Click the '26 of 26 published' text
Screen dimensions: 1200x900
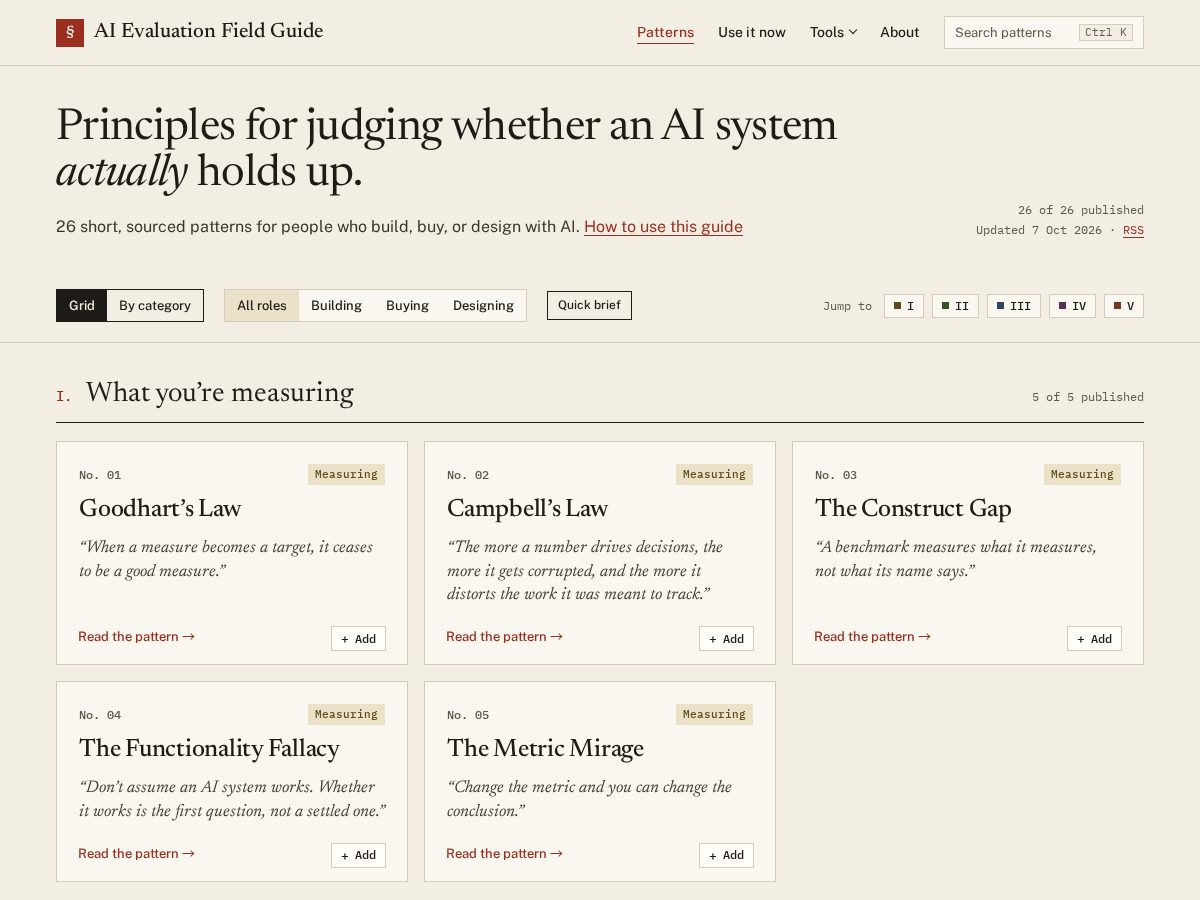click(1081, 210)
